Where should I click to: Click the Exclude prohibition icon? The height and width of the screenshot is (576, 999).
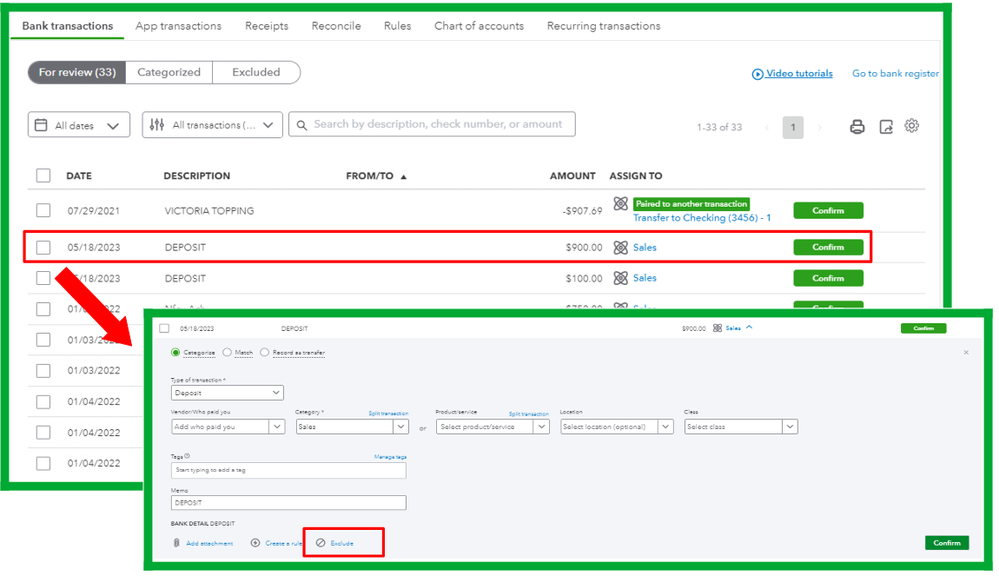(320, 543)
